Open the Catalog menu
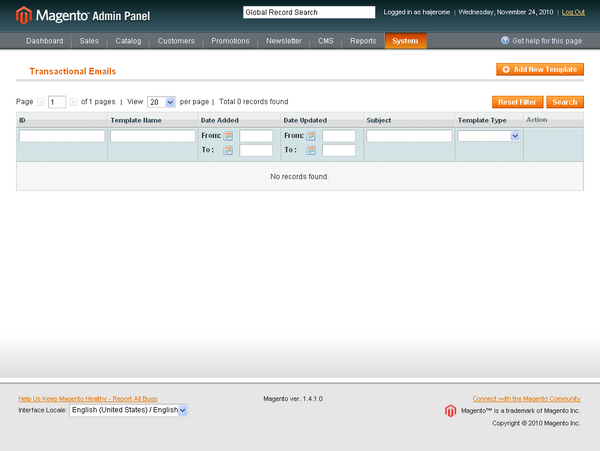This screenshot has height=451, width=600. pyautogui.click(x=128, y=41)
